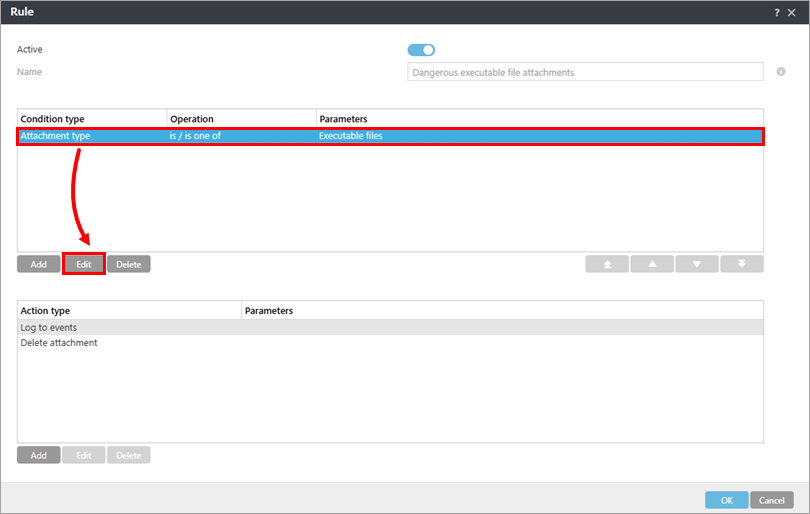
Task: Click the Action type column header
Action: point(129,311)
